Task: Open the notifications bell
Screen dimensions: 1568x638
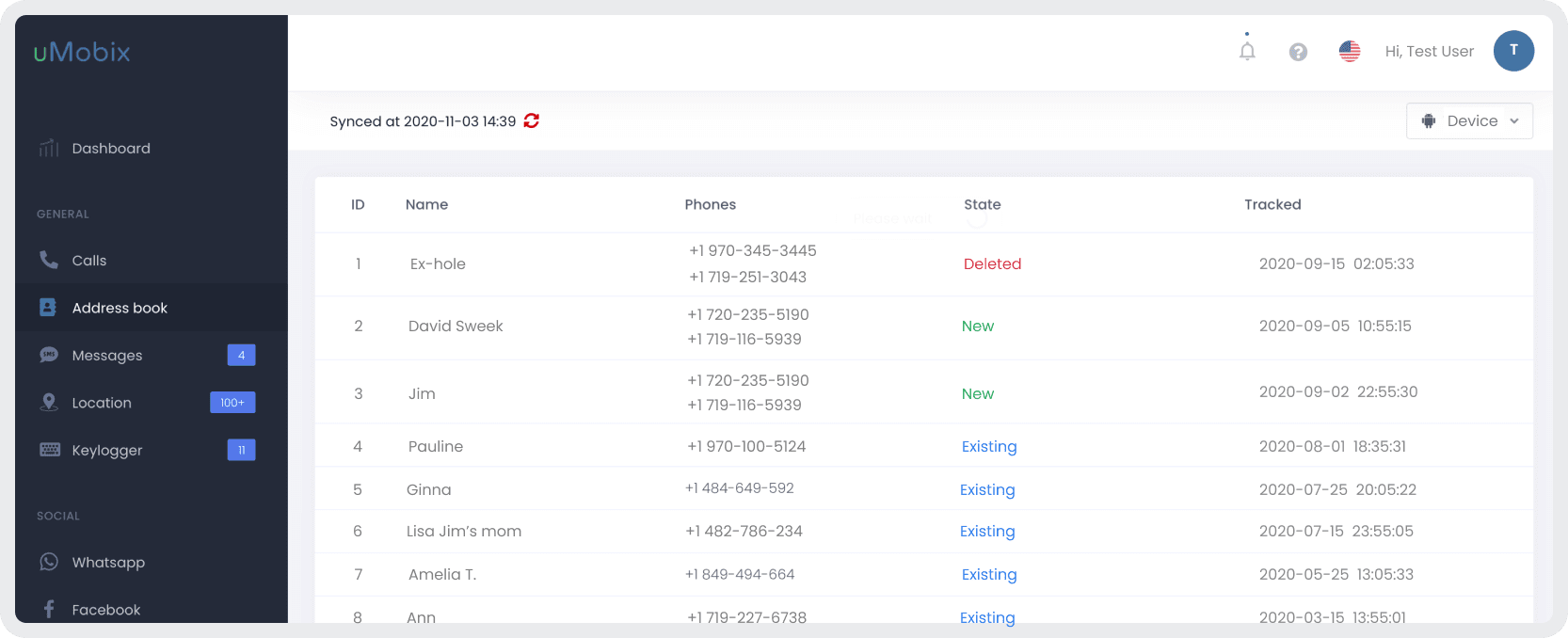Action: coord(1247,51)
